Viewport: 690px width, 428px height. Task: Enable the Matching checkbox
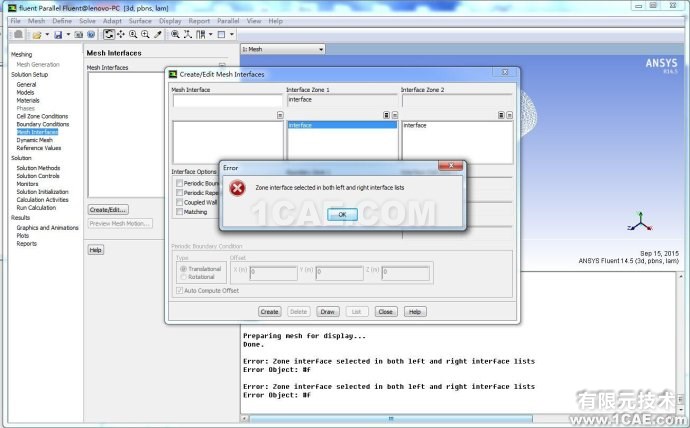180,212
